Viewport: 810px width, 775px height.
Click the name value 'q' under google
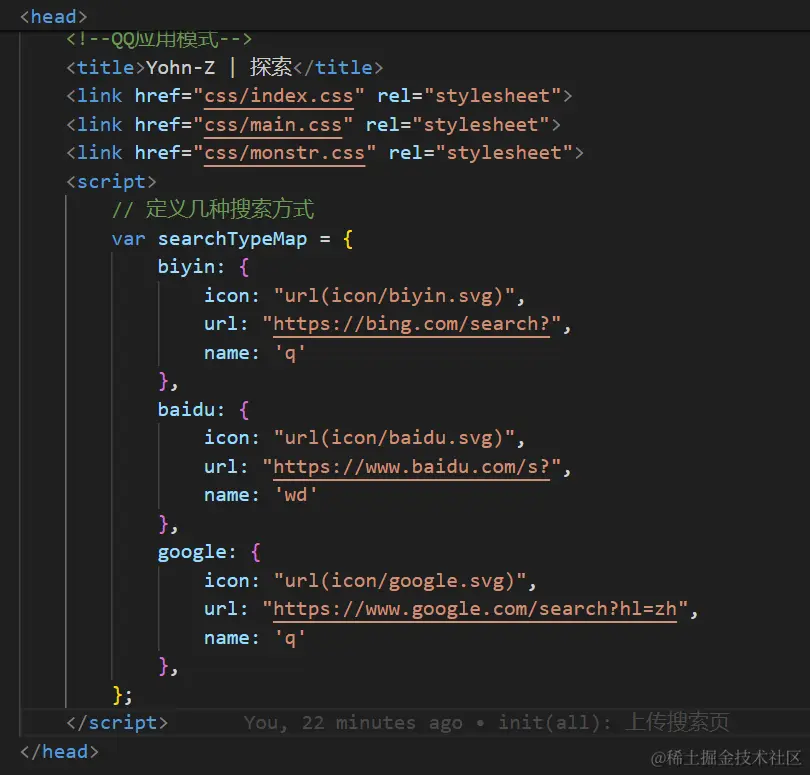290,638
